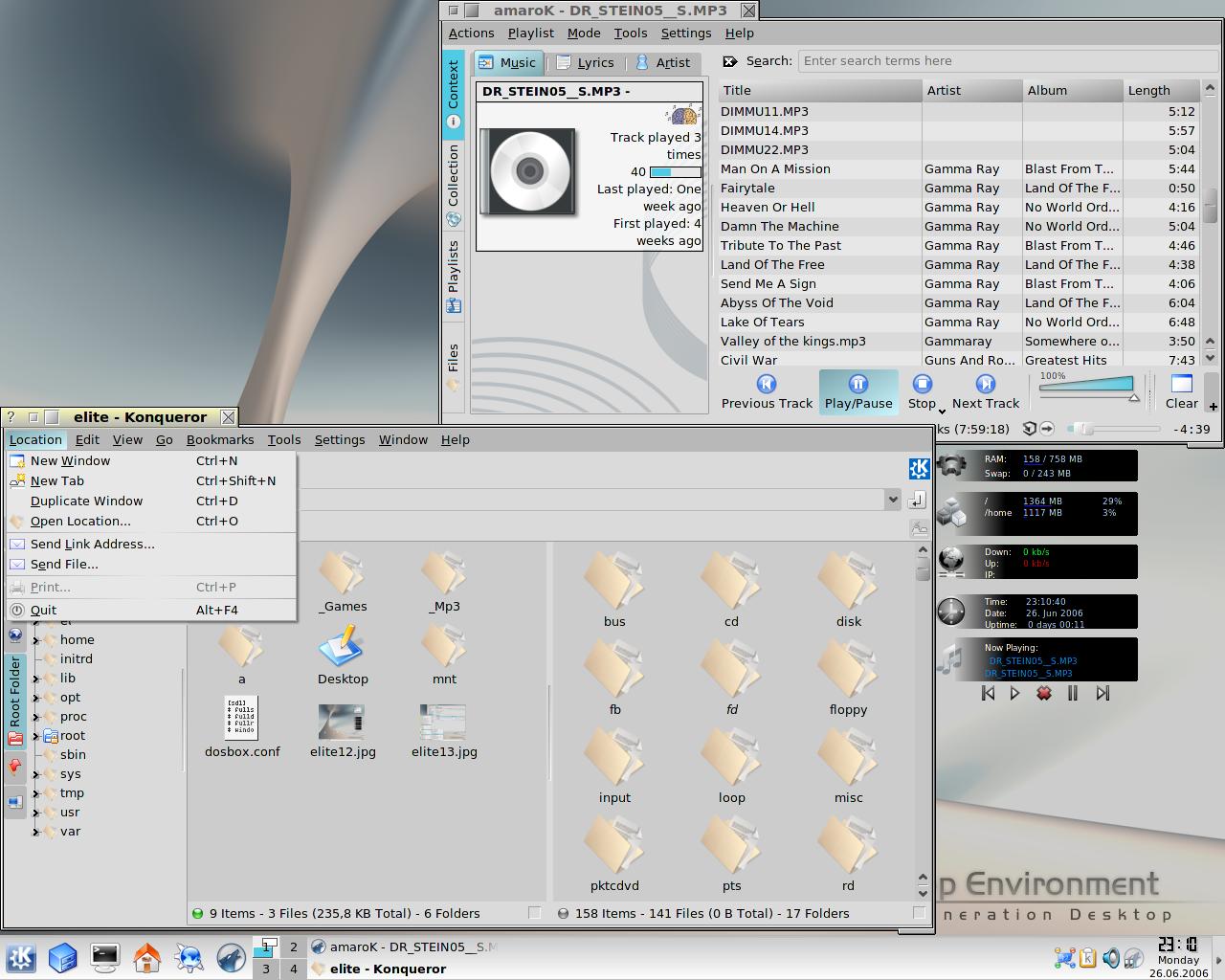Click Play/Pause button in amaroK
The height and width of the screenshot is (980, 1225).
pyautogui.click(x=858, y=392)
